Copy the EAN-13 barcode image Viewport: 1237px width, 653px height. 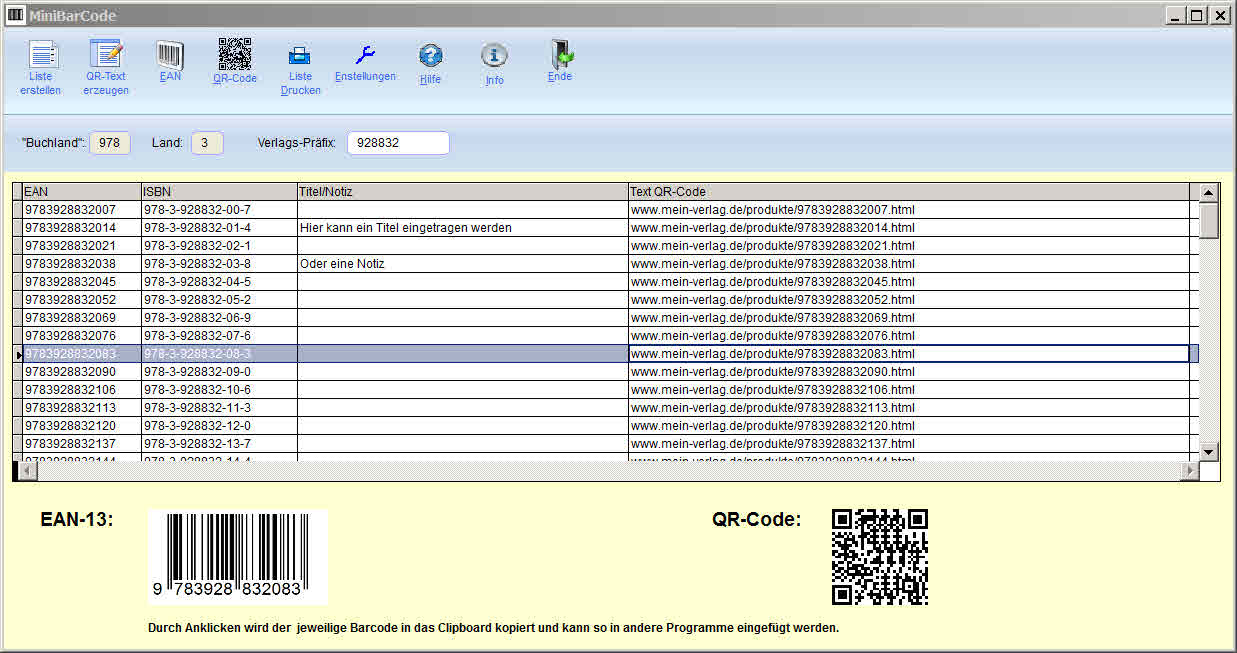tap(238, 557)
